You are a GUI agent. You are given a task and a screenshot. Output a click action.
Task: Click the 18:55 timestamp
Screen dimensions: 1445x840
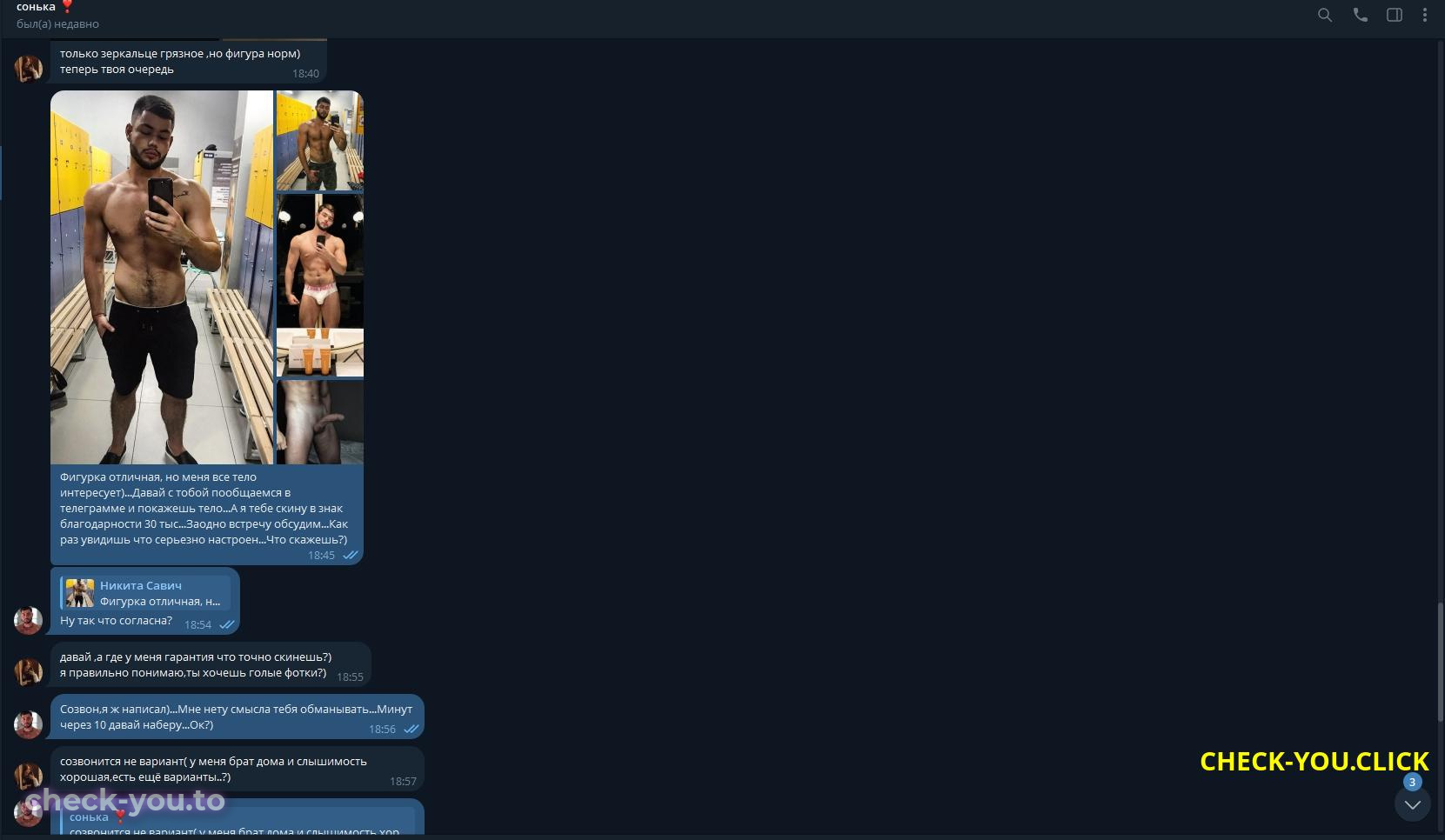click(350, 677)
